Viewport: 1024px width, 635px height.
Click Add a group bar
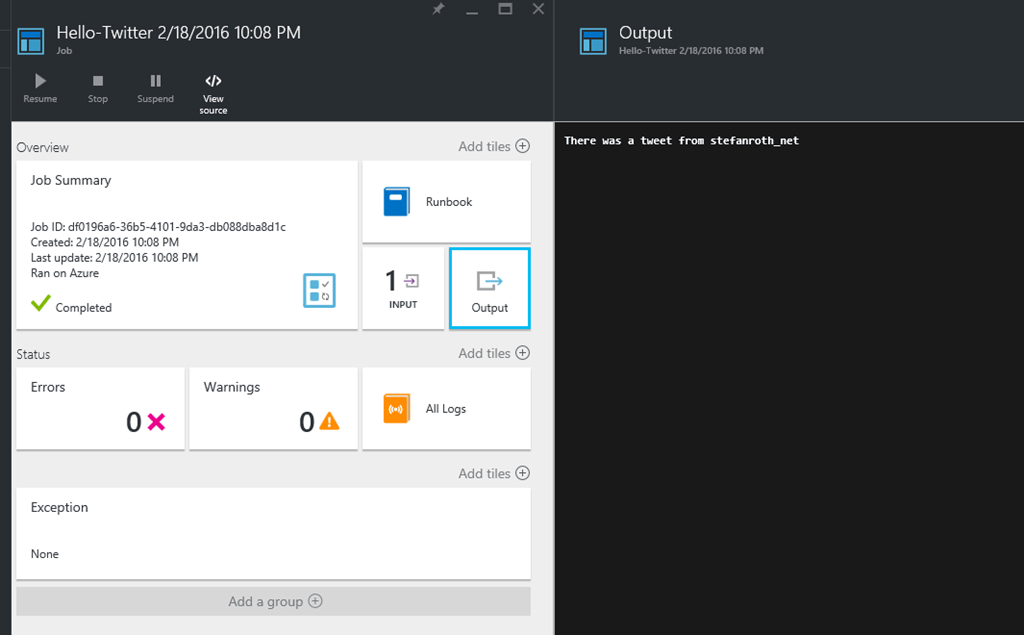[274, 602]
